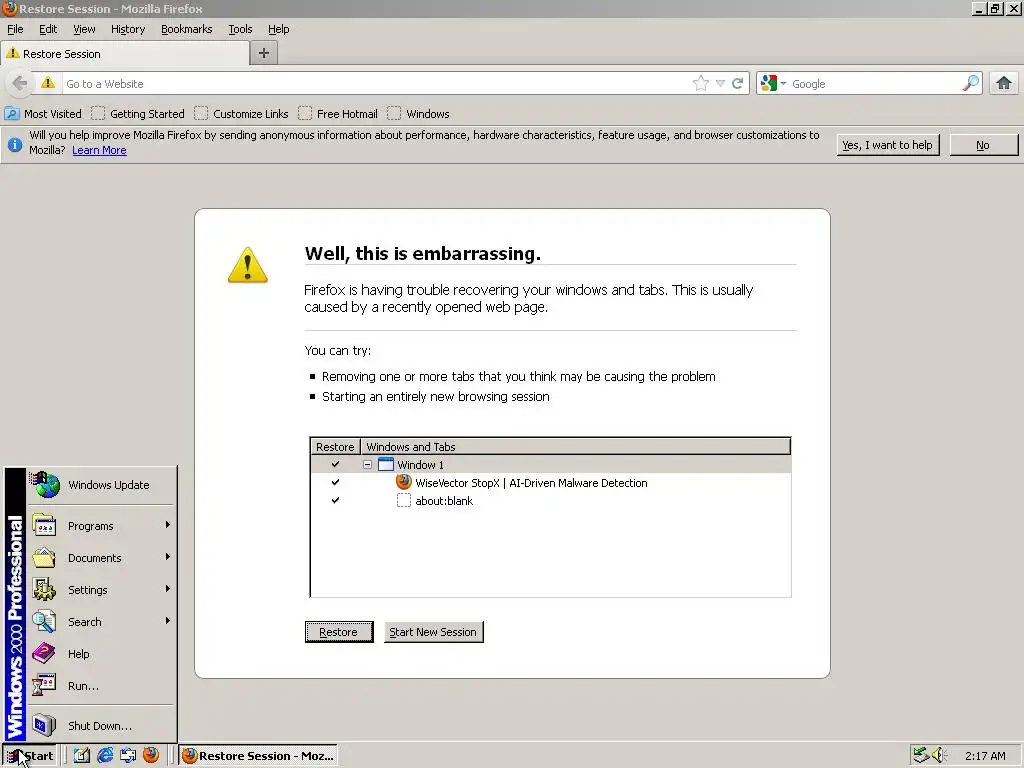Image resolution: width=1024 pixels, height=768 pixels.
Task: Expand Settings submenu in Start menu
Action: 102,590
